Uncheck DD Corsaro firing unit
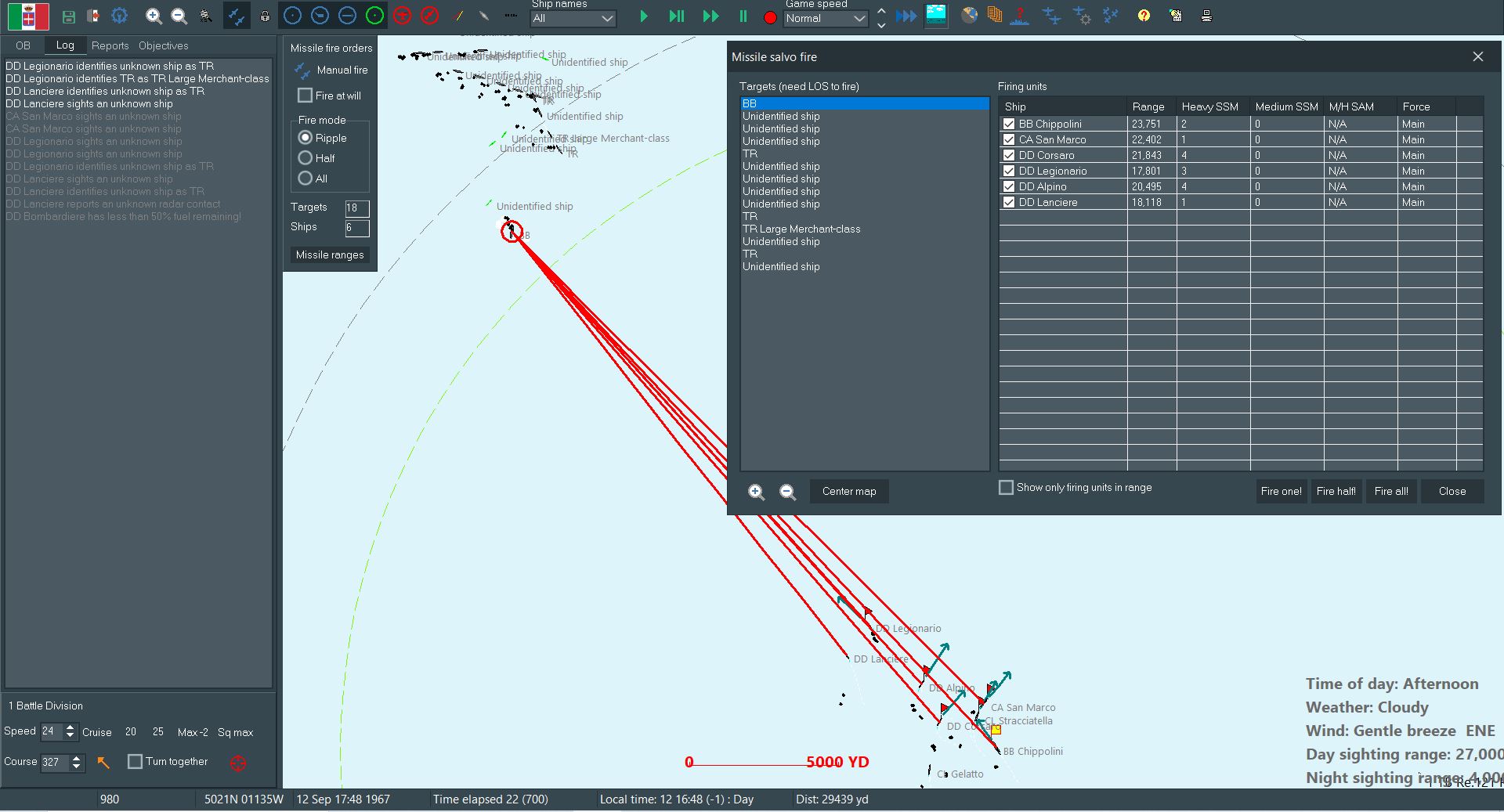 pyautogui.click(x=1009, y=155)
